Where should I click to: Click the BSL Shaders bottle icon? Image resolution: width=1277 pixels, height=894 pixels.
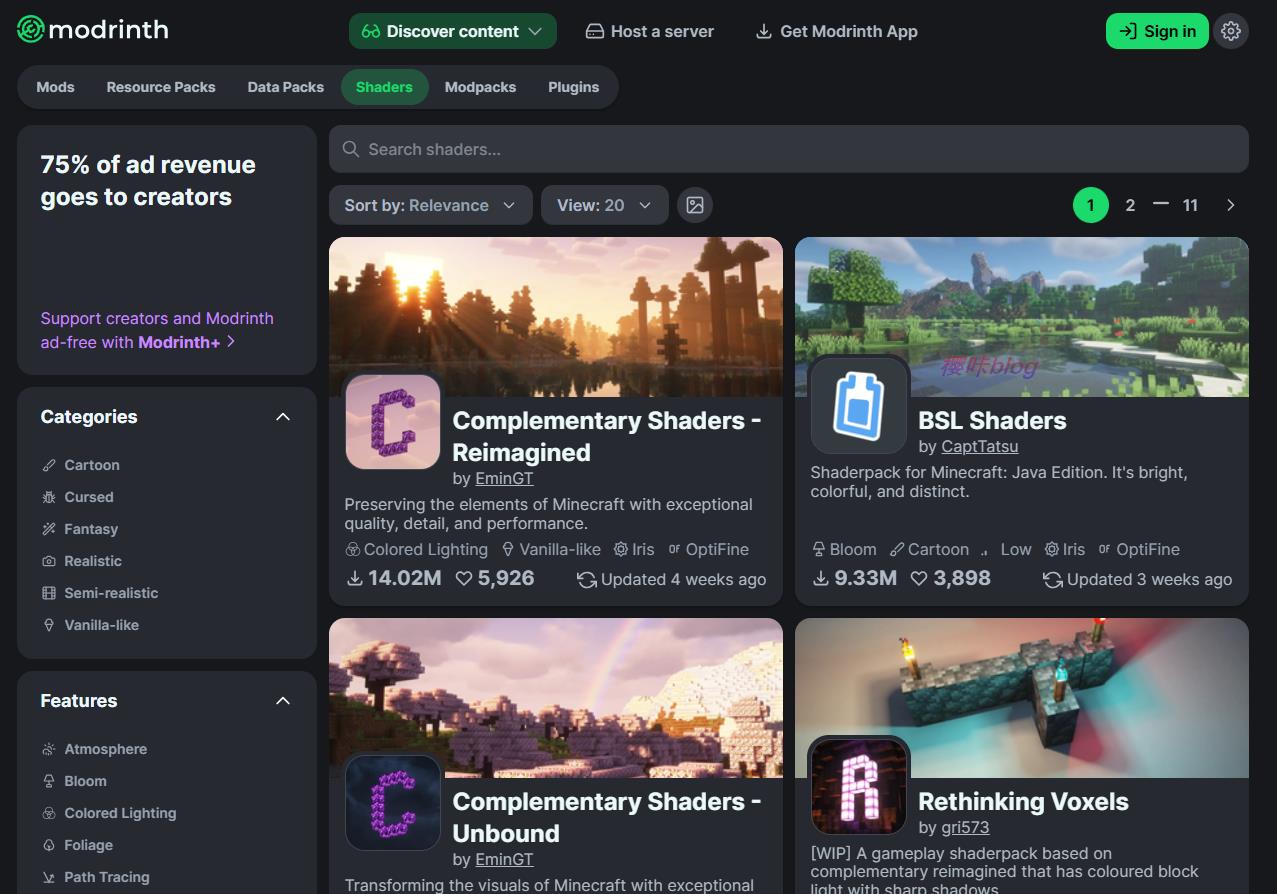(859, 407)
